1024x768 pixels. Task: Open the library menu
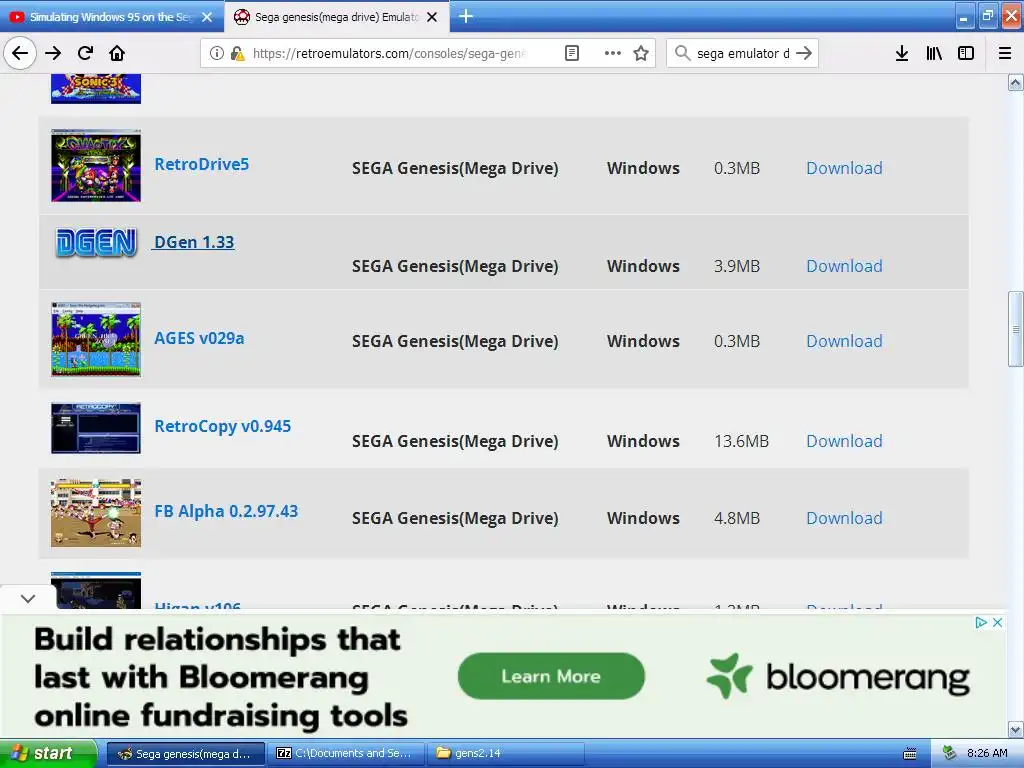[934, 53]
